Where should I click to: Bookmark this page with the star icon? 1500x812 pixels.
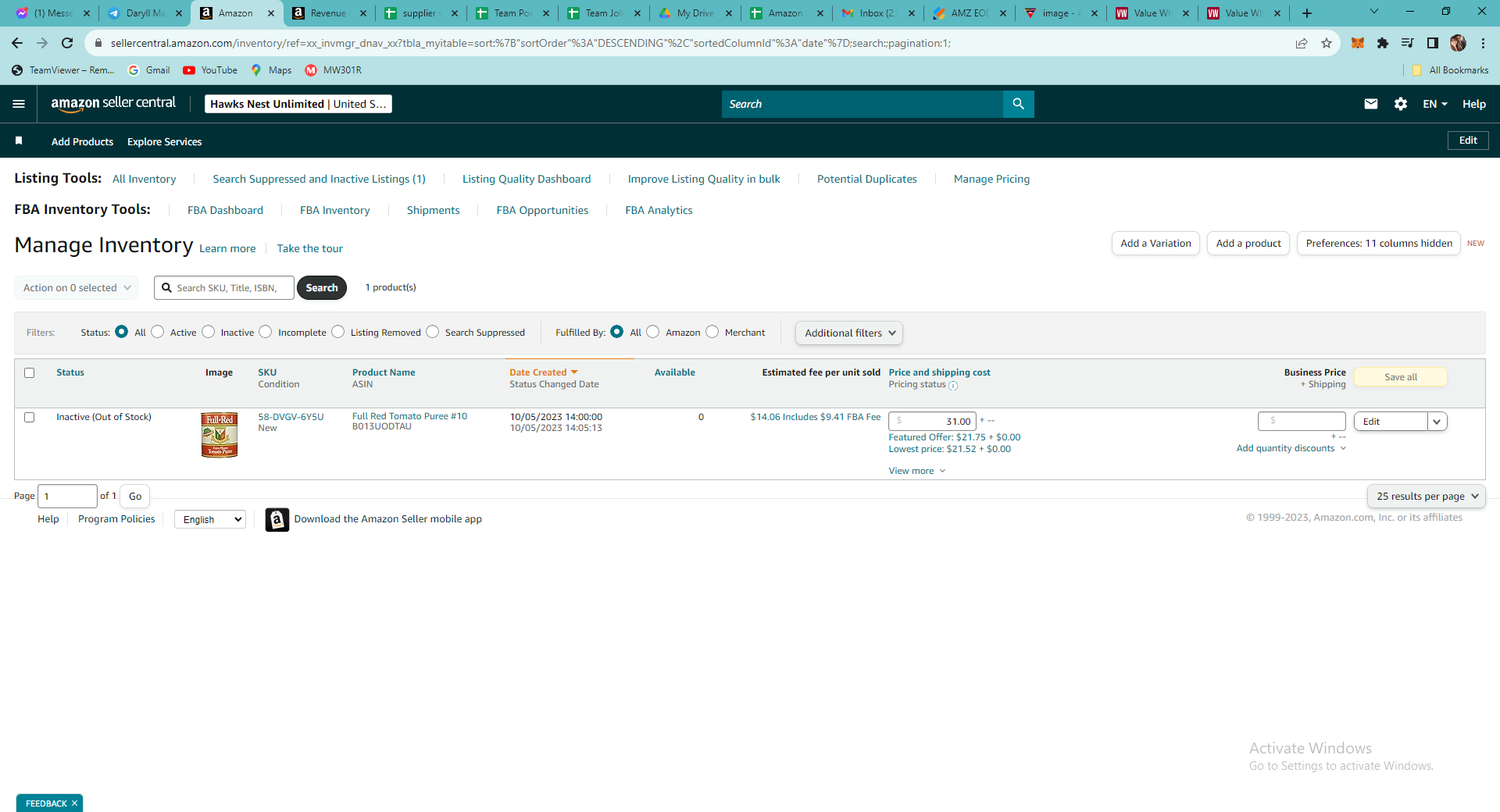click(x=1326, y=43)
